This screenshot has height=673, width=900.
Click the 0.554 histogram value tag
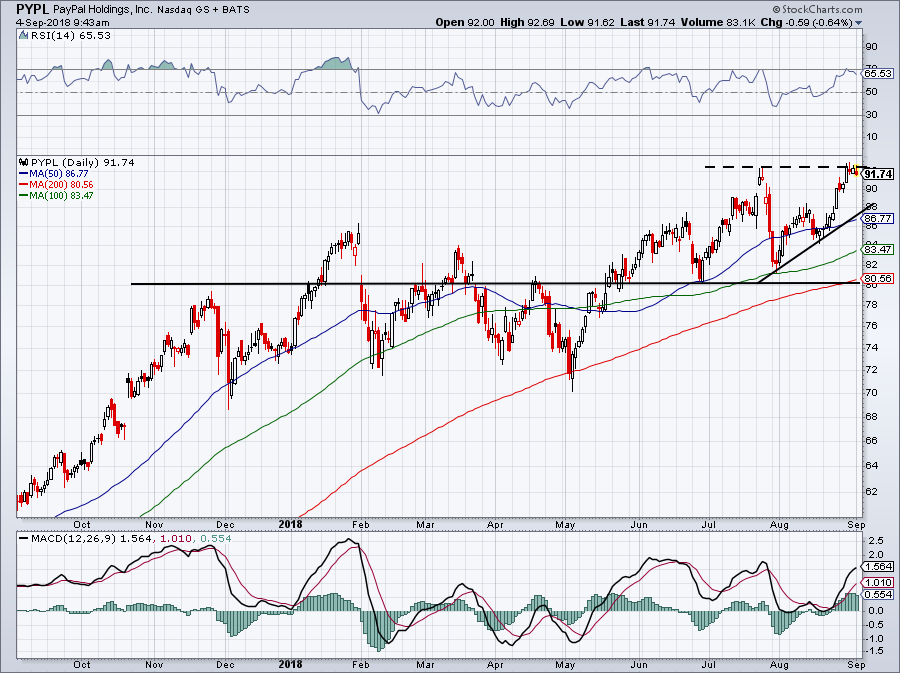878,594
